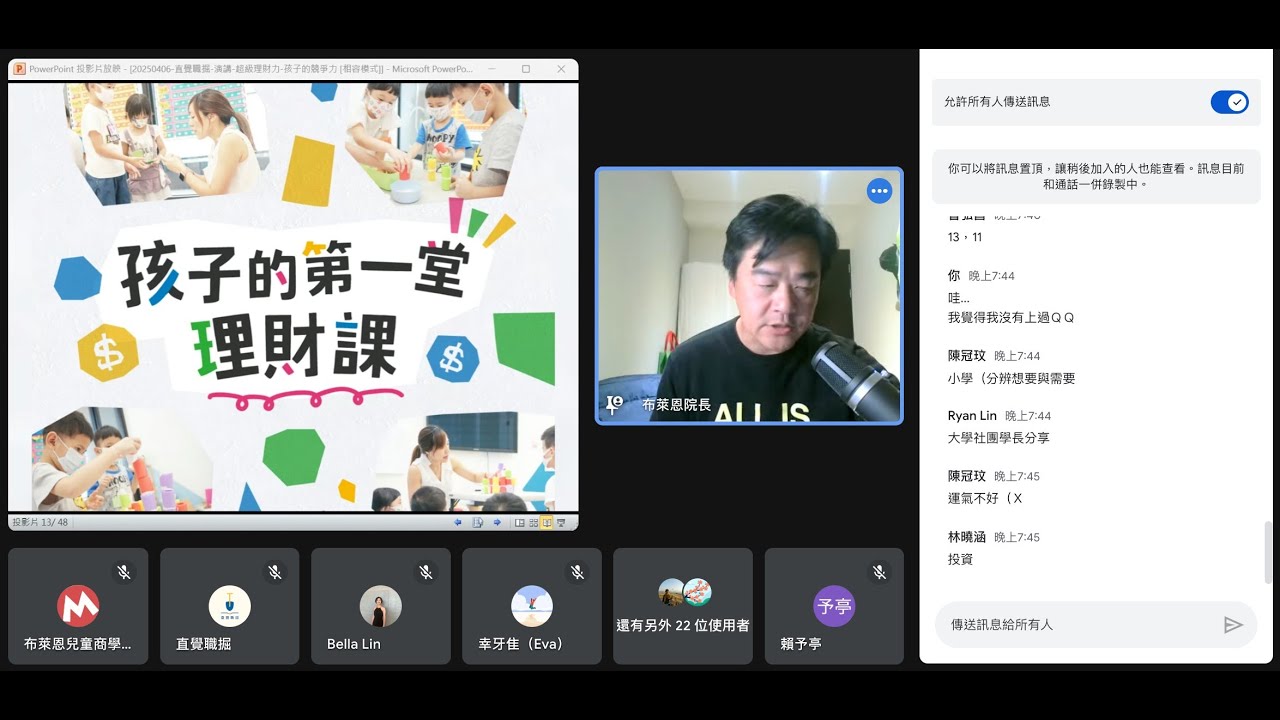
Task: Select the 直覺職掘 participant avatar
Action: pos(230,606)
